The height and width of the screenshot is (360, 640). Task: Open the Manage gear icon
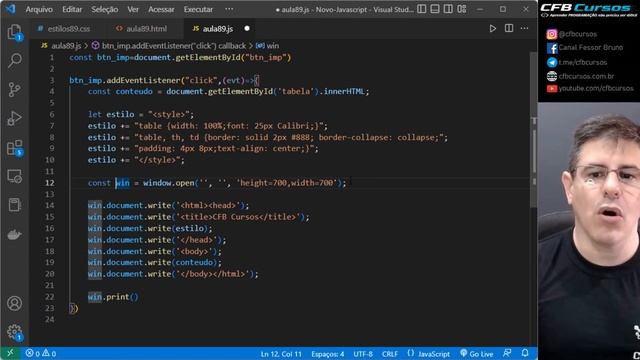[x=14, y=332]
